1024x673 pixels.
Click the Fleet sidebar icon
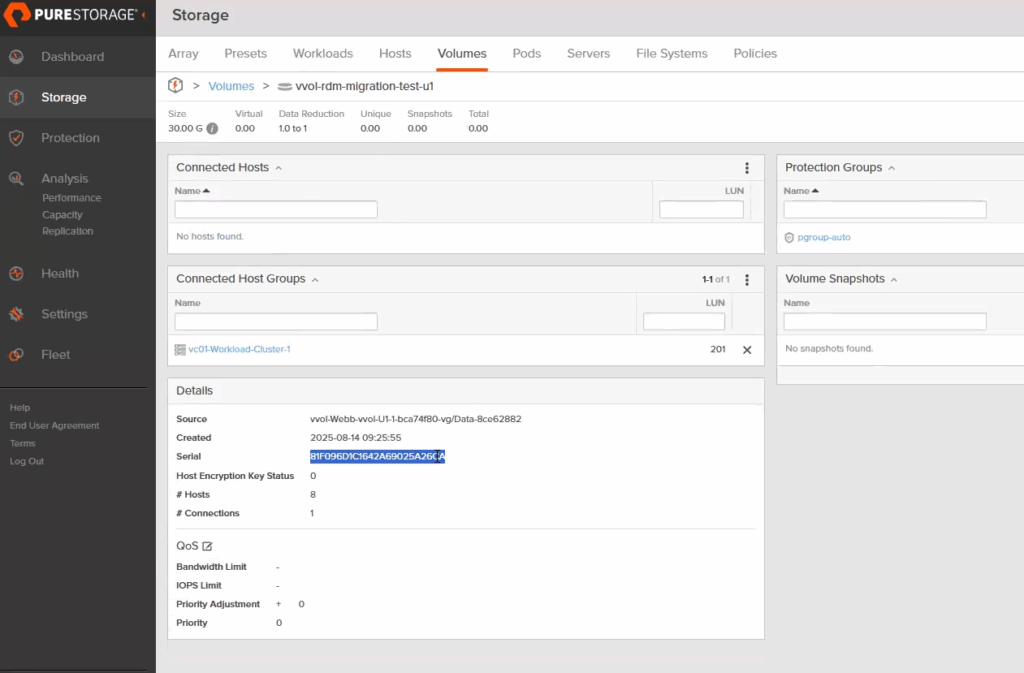tap(16, 354)
